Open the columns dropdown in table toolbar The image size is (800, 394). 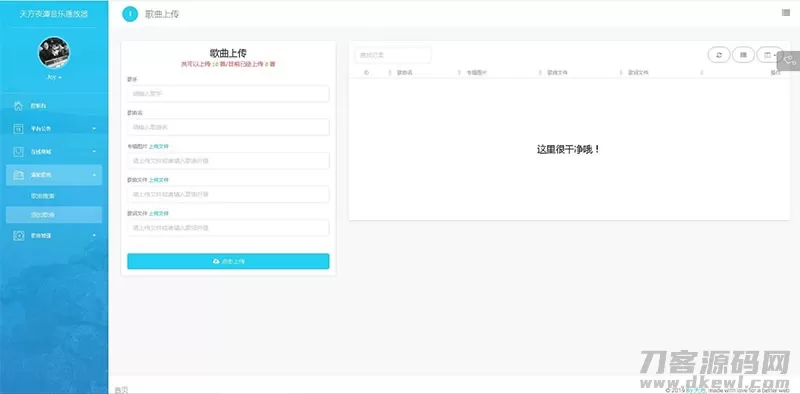[770, 55]
